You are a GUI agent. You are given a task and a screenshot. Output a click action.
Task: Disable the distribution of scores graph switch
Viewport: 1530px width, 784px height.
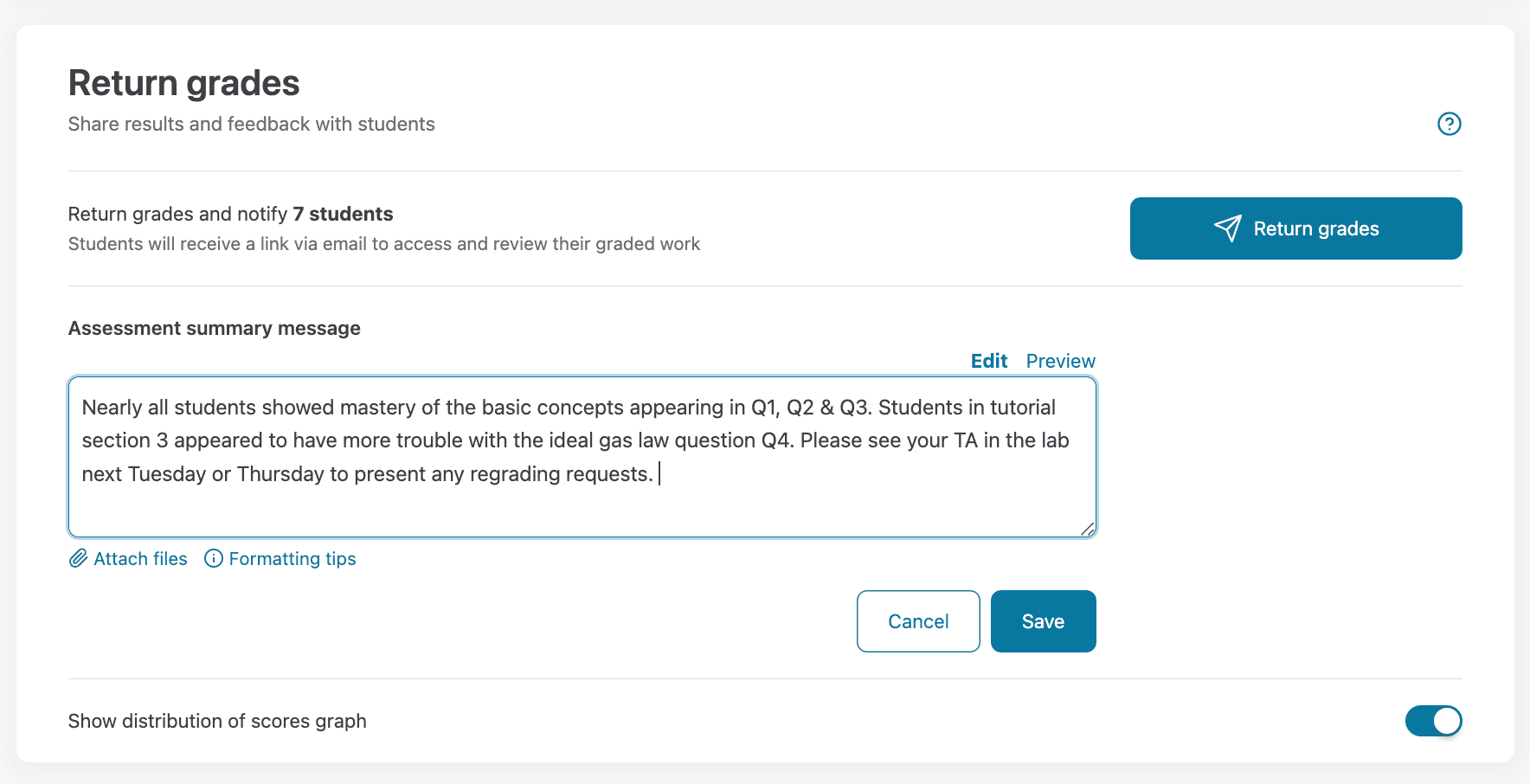(1433, 721)
